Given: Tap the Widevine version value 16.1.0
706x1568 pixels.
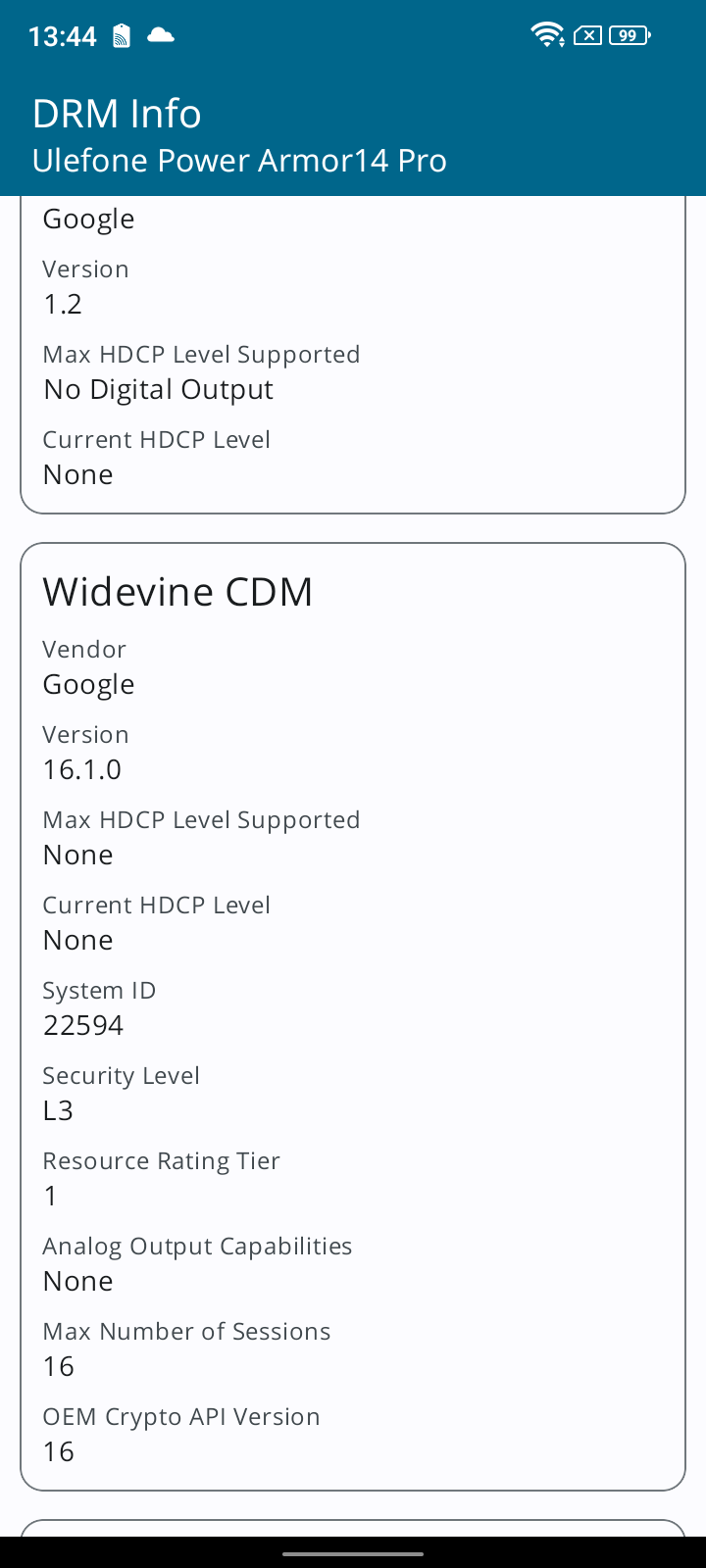Looking at the screenshot, I should coord(82,769).
